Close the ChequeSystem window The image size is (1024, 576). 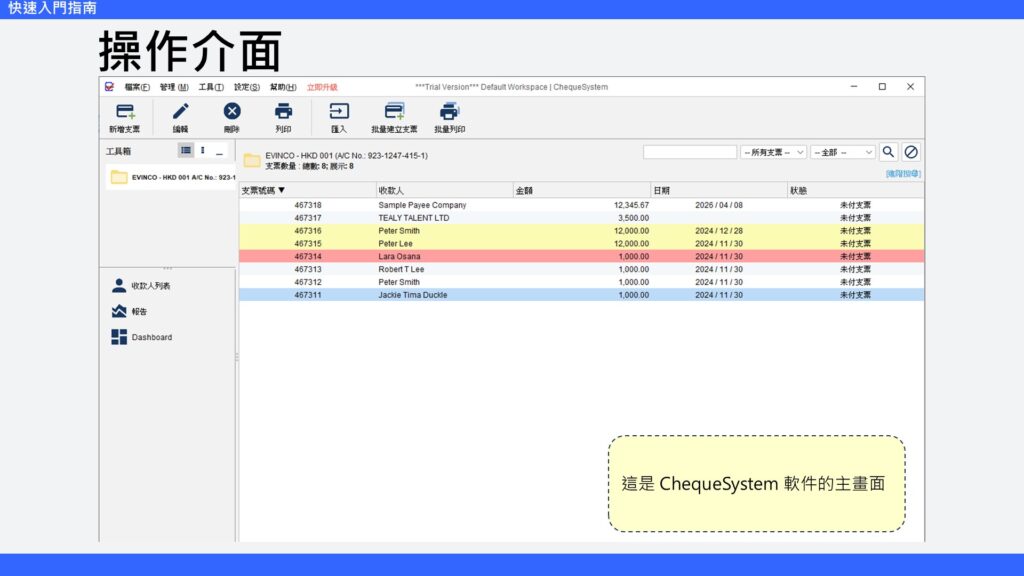tap(910, 87)
